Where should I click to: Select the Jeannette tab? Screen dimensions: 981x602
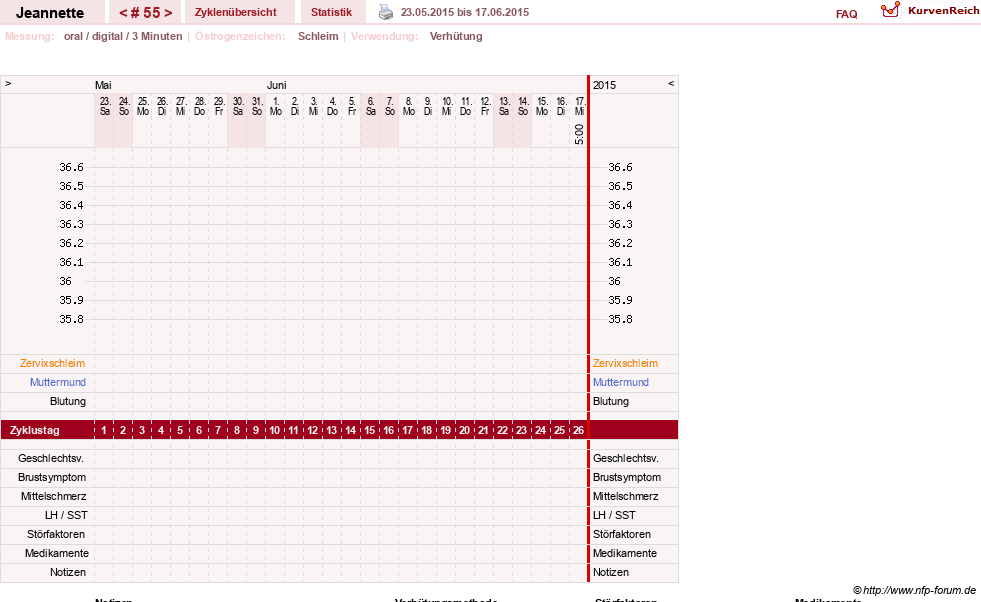pos(50,13)
